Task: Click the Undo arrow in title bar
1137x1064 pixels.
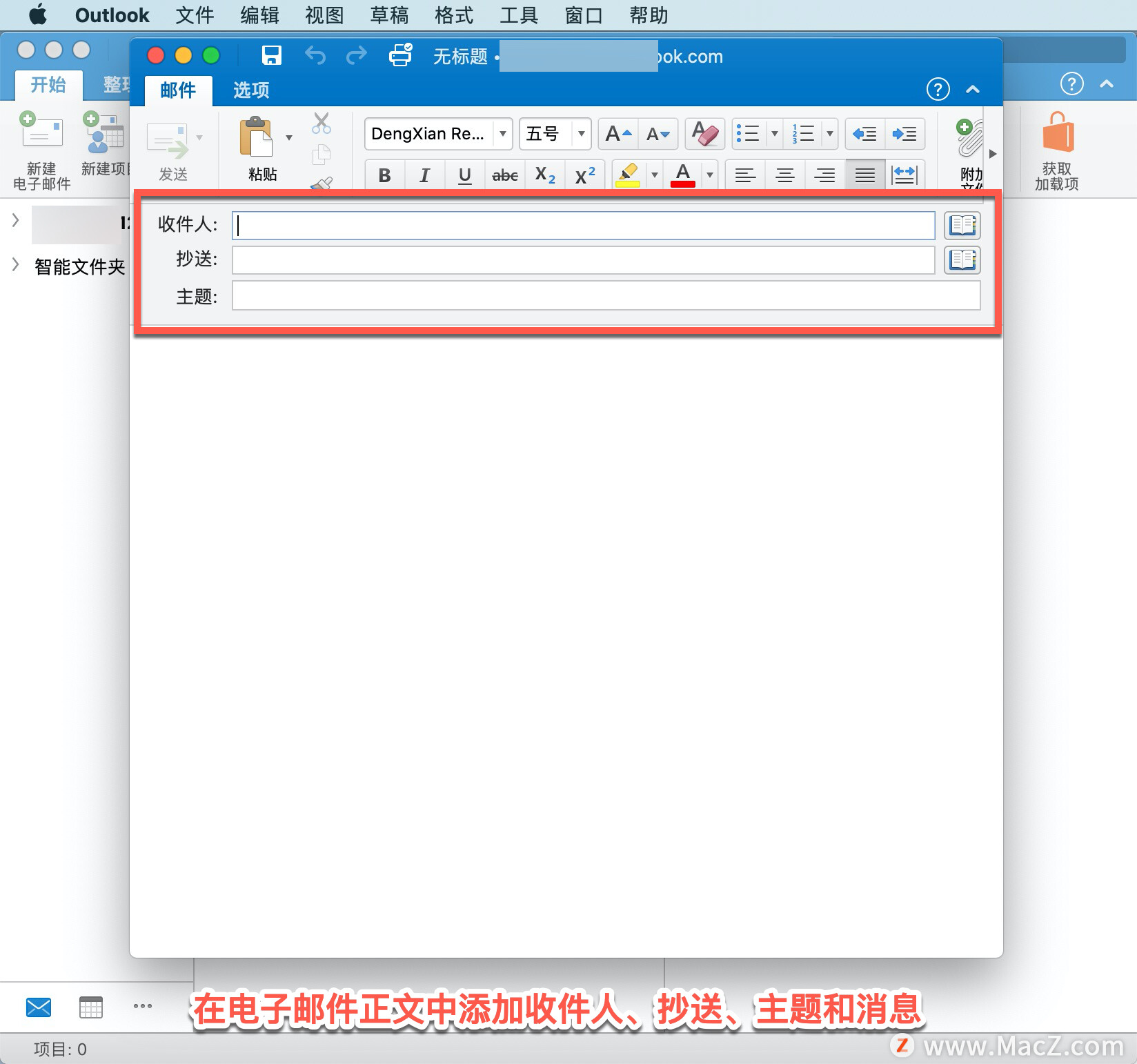Action: (x=315, y=55)
